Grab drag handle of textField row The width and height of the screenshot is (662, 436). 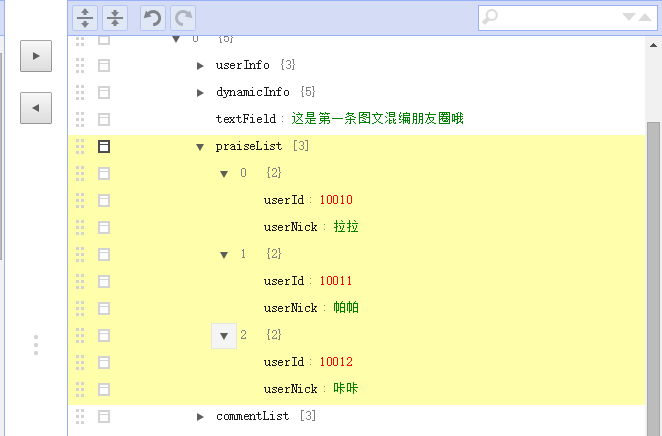(80, 119)
